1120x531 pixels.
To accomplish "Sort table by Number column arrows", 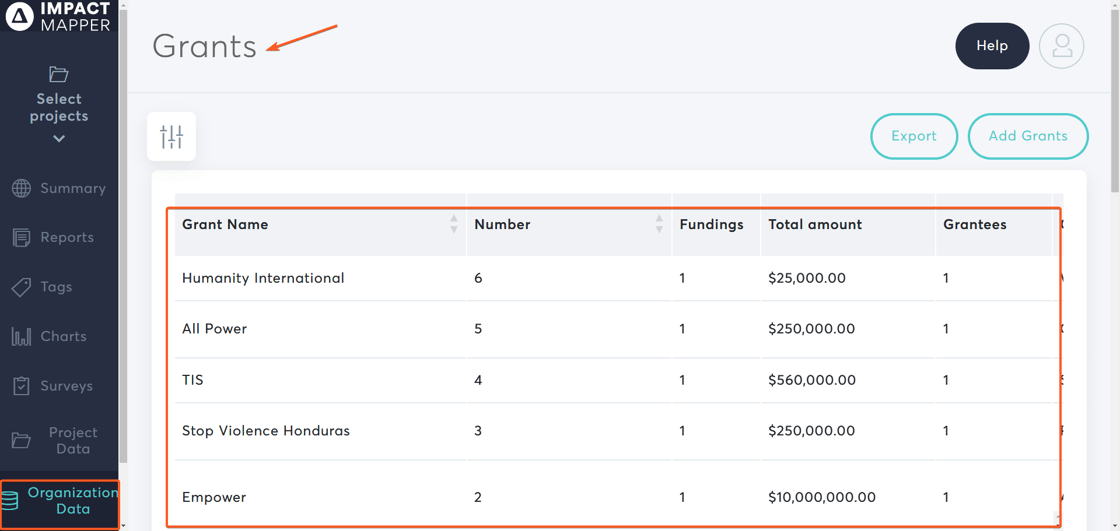I will [x=659, y=224].
